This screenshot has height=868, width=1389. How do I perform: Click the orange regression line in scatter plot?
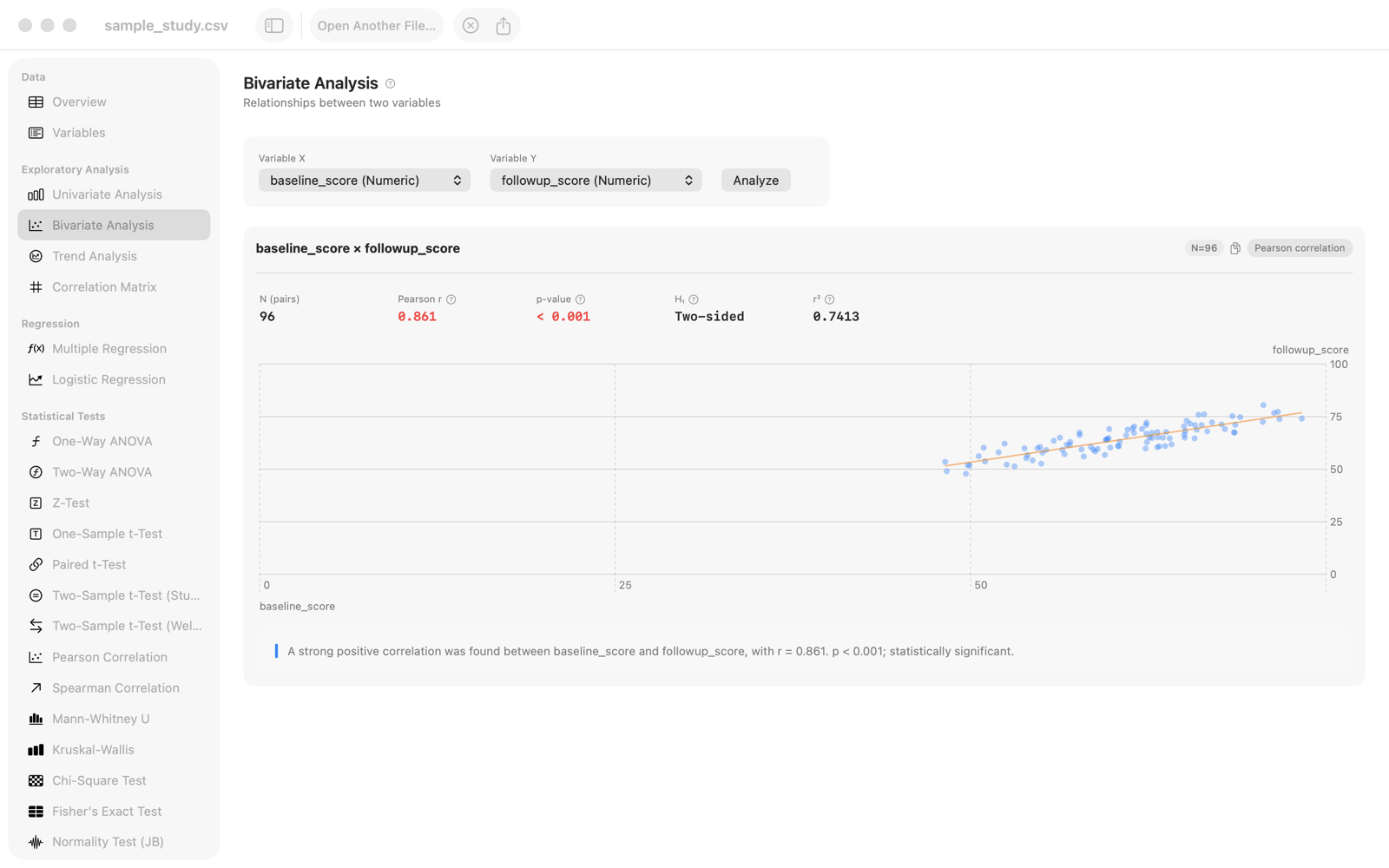(1124, 439)
